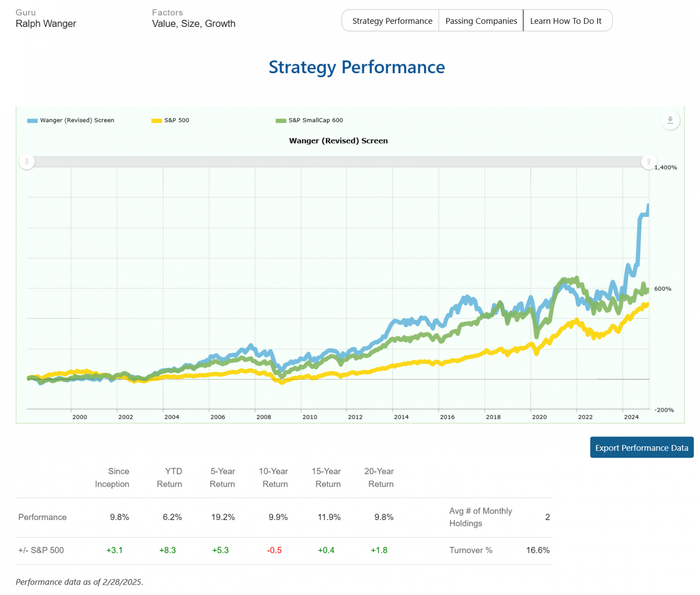Click the blue Wanger (Revised) Screen legend swatch

point(33,120)
